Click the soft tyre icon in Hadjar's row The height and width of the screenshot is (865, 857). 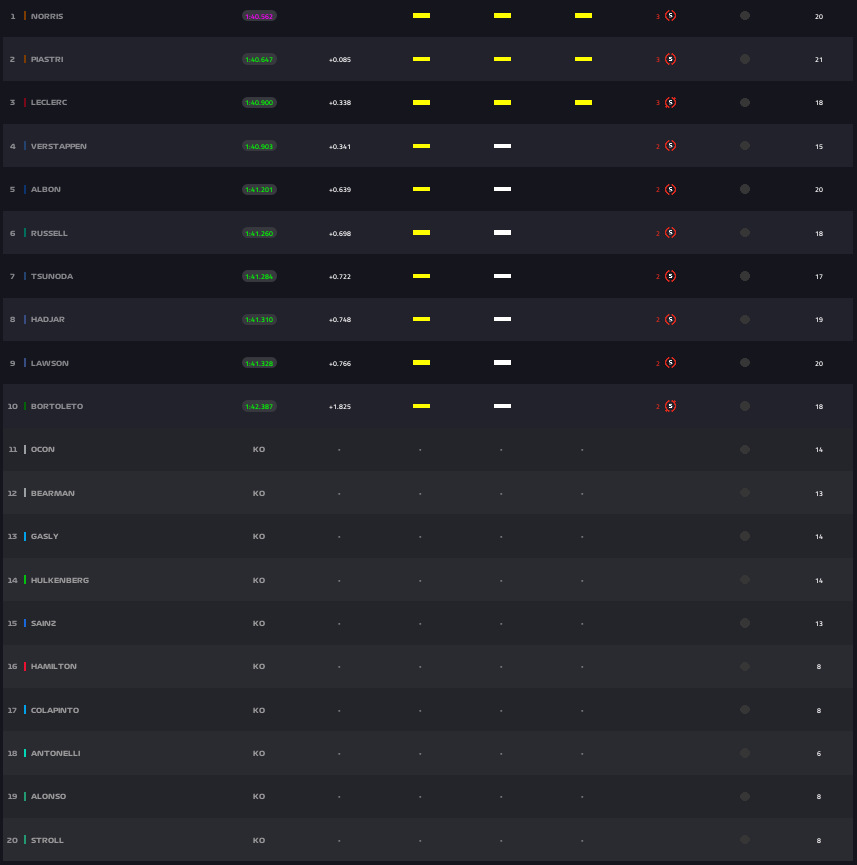click(x=670, y=319)
